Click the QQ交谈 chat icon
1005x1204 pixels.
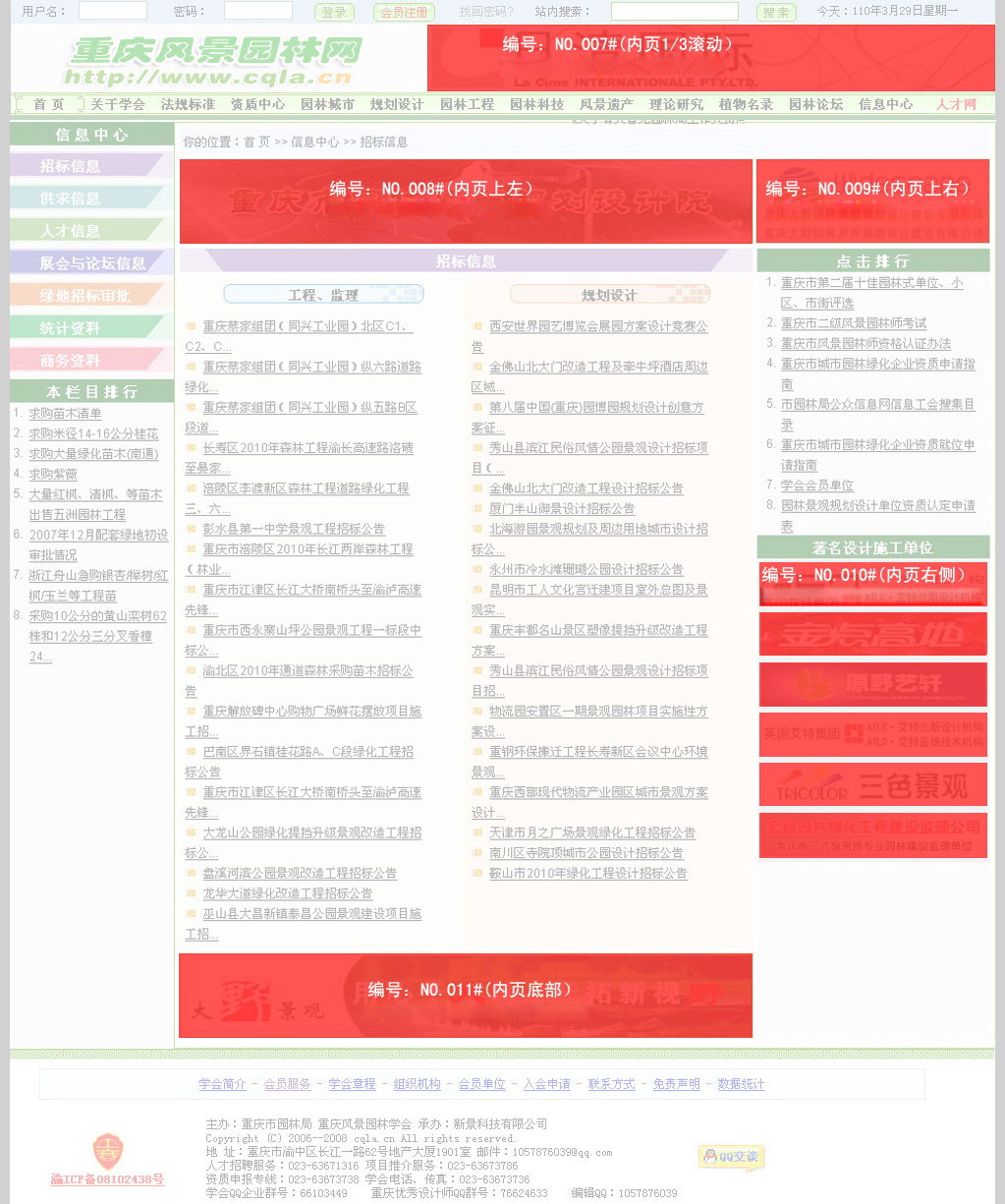point(731,1157)
